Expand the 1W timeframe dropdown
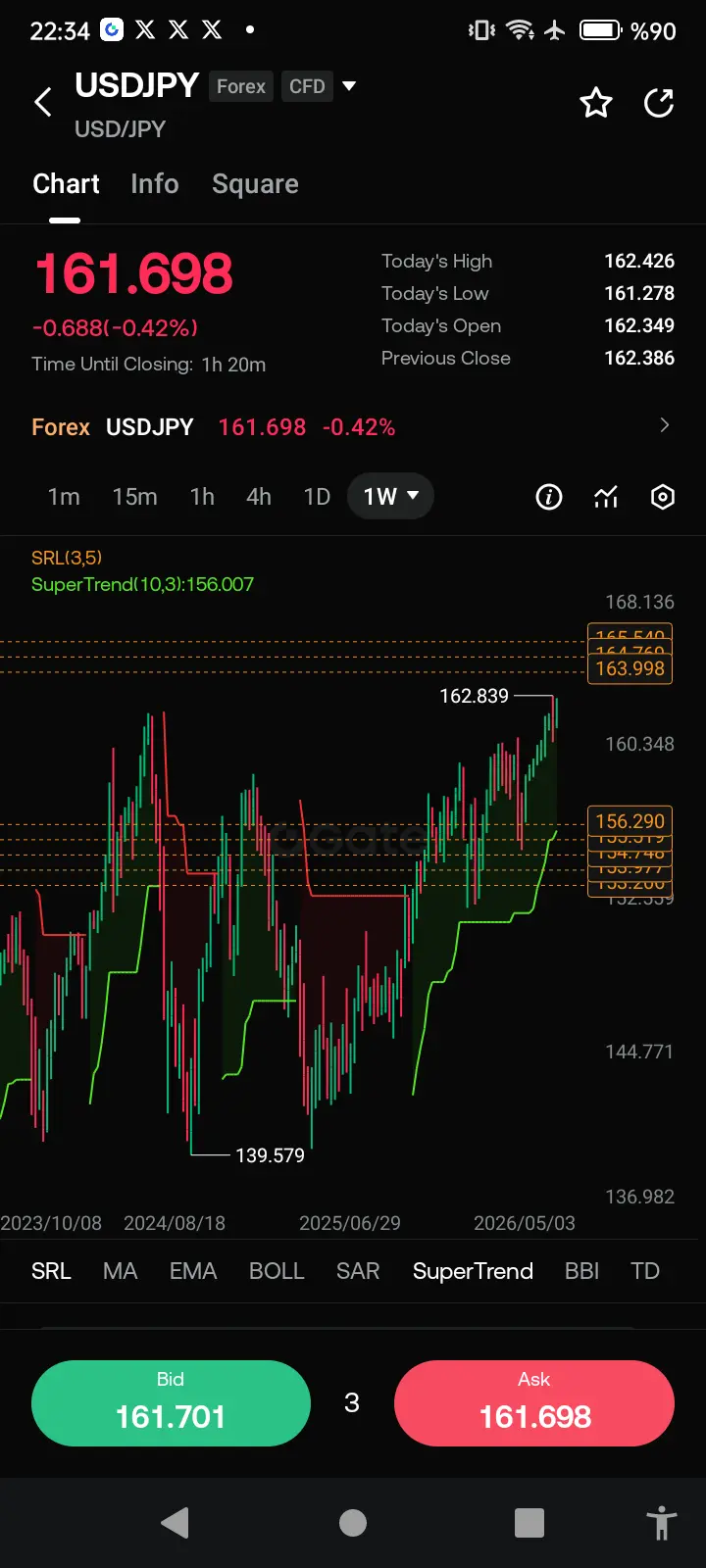Viewport: 706px width, 1568px height. (390, 497)
